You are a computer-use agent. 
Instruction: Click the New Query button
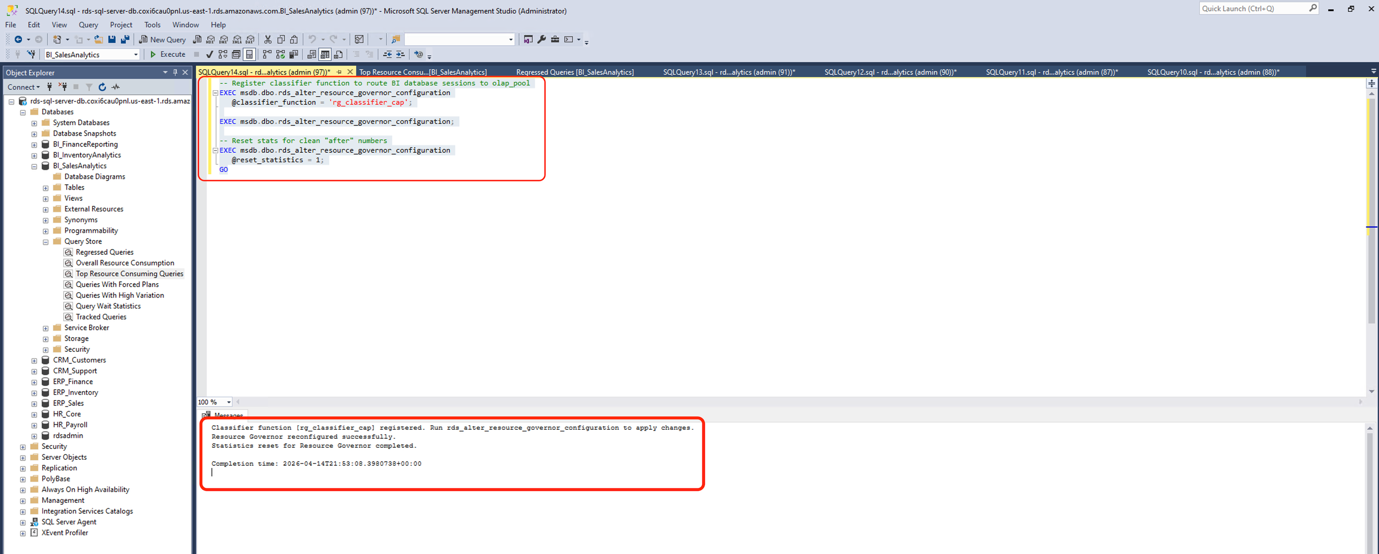pos(163,40)
